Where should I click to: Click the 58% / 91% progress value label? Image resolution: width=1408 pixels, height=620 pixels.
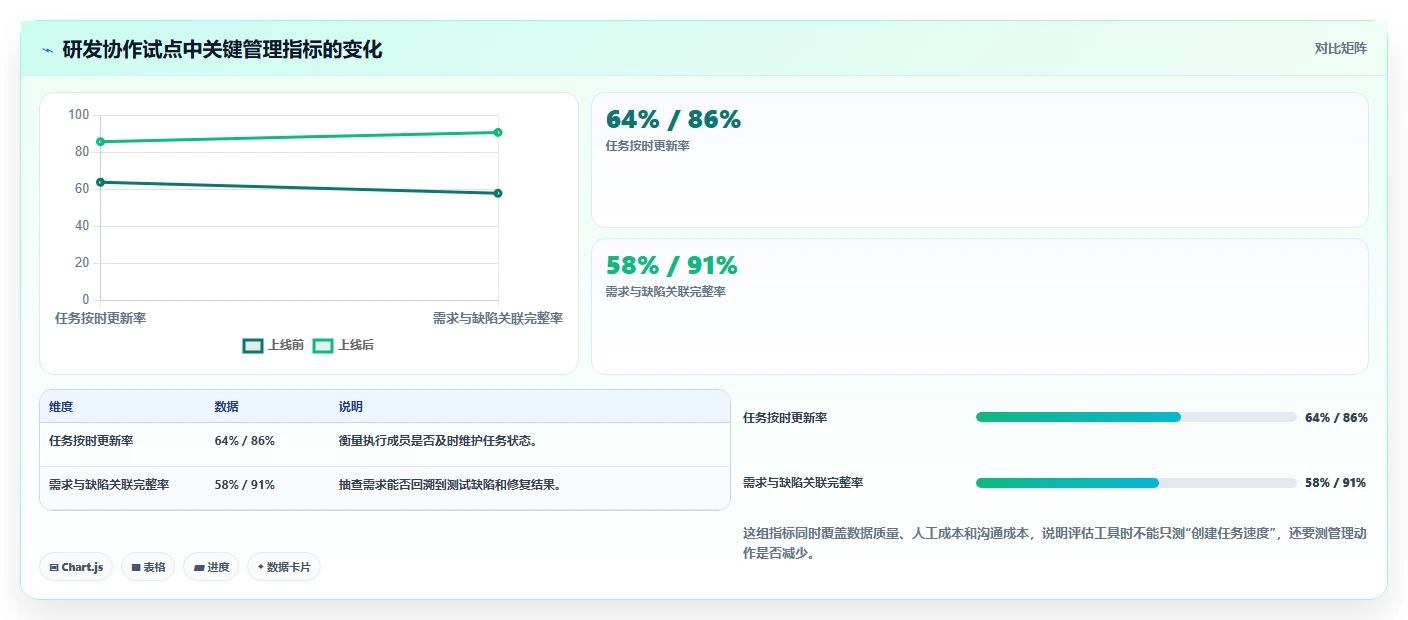(1335, 483)
